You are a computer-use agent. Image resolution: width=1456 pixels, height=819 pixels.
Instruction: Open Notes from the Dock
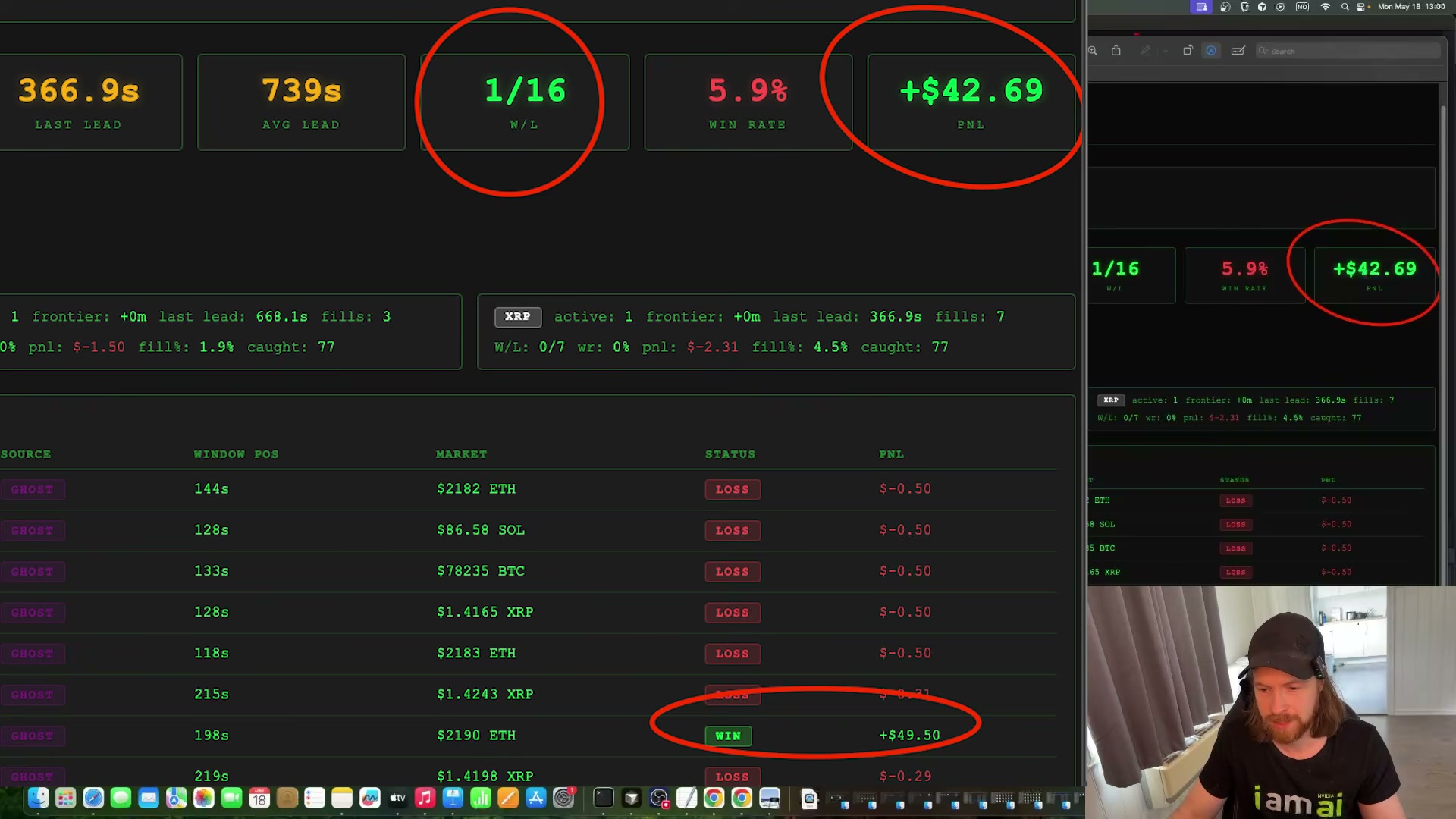(342, 798)
